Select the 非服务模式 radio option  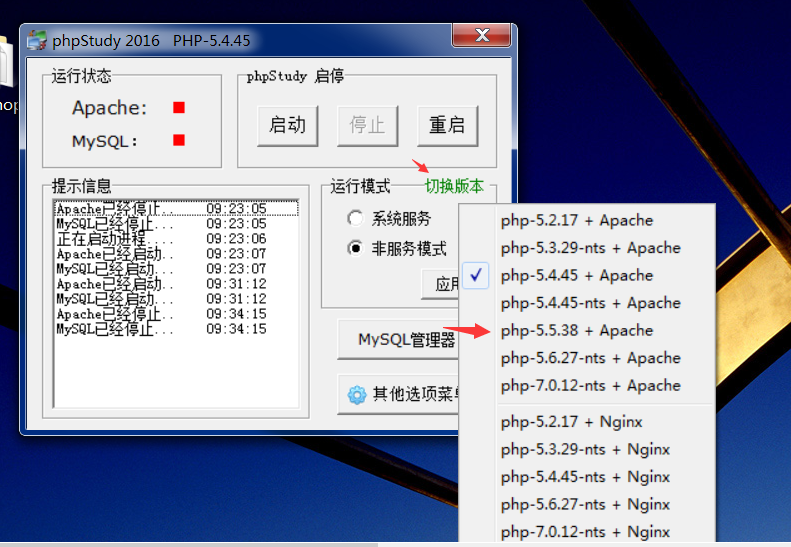pos(355,248)
